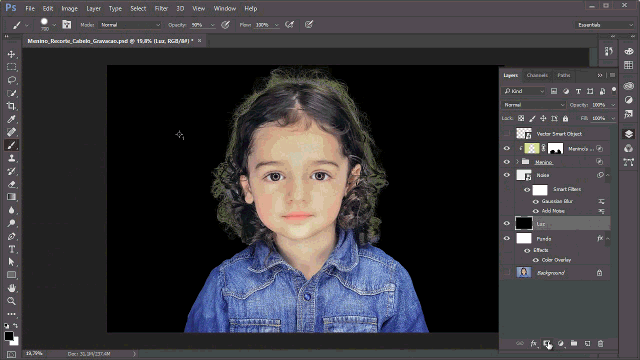This screenshot has width=640, height=360.
Task: Create a new layer
Action: pyautogui.click(x=587, y=344)
